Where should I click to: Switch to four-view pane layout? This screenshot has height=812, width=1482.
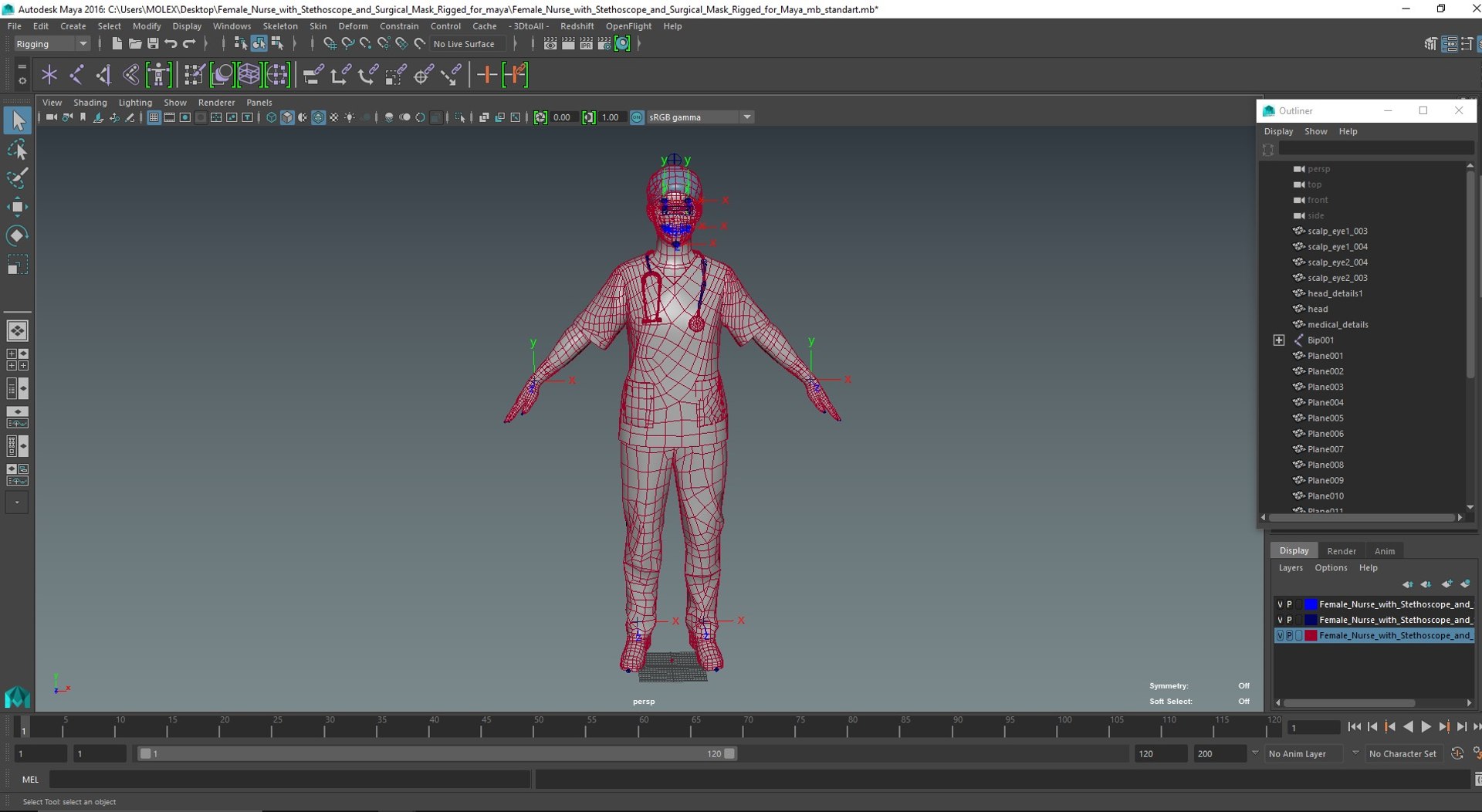pos(17,360)
